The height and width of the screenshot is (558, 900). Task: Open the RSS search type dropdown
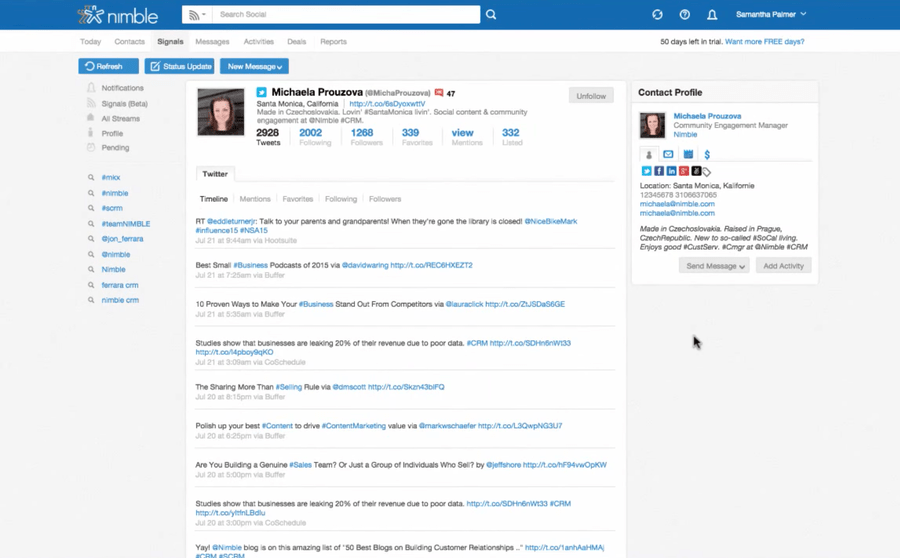click(196, 15)
